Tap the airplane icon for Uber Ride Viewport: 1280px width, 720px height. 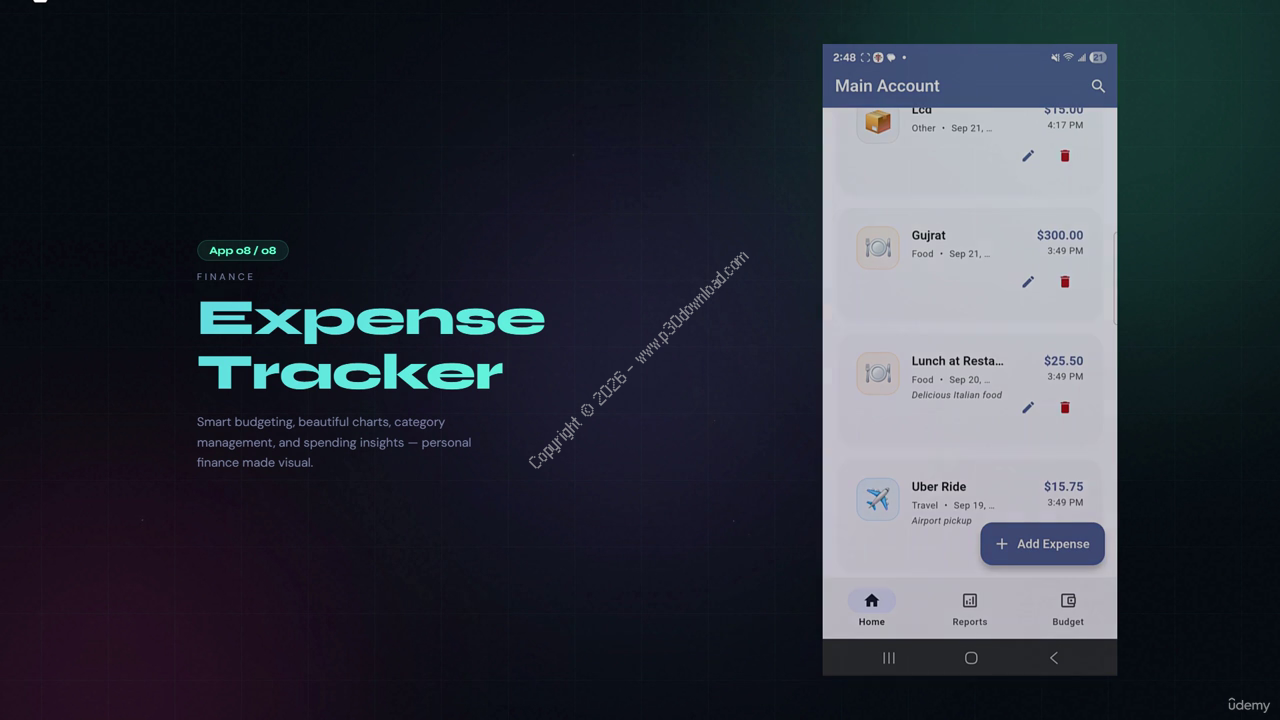878,499
